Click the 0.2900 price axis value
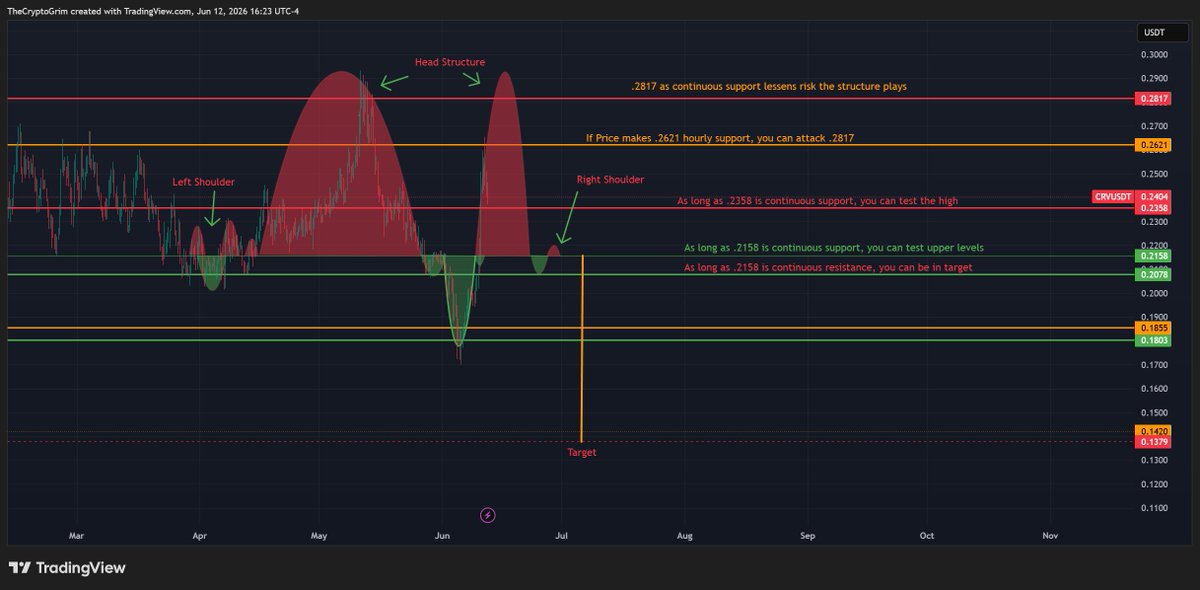1200x590 pixels. [1153, 79]
